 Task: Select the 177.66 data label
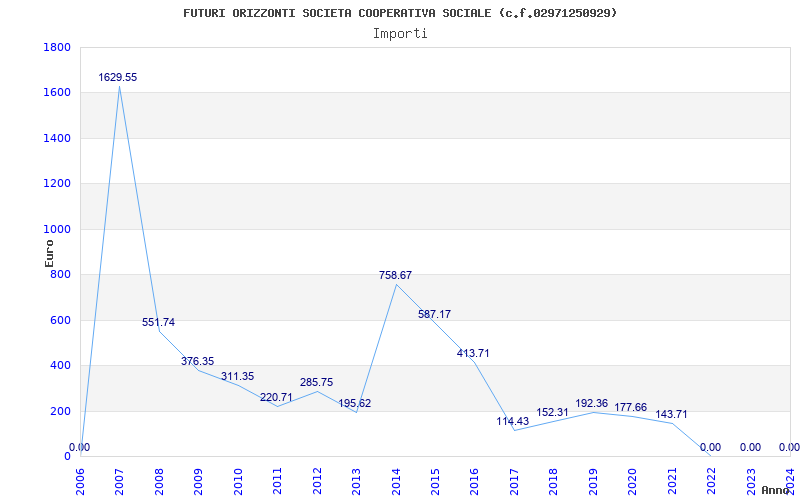coord(631,407)
